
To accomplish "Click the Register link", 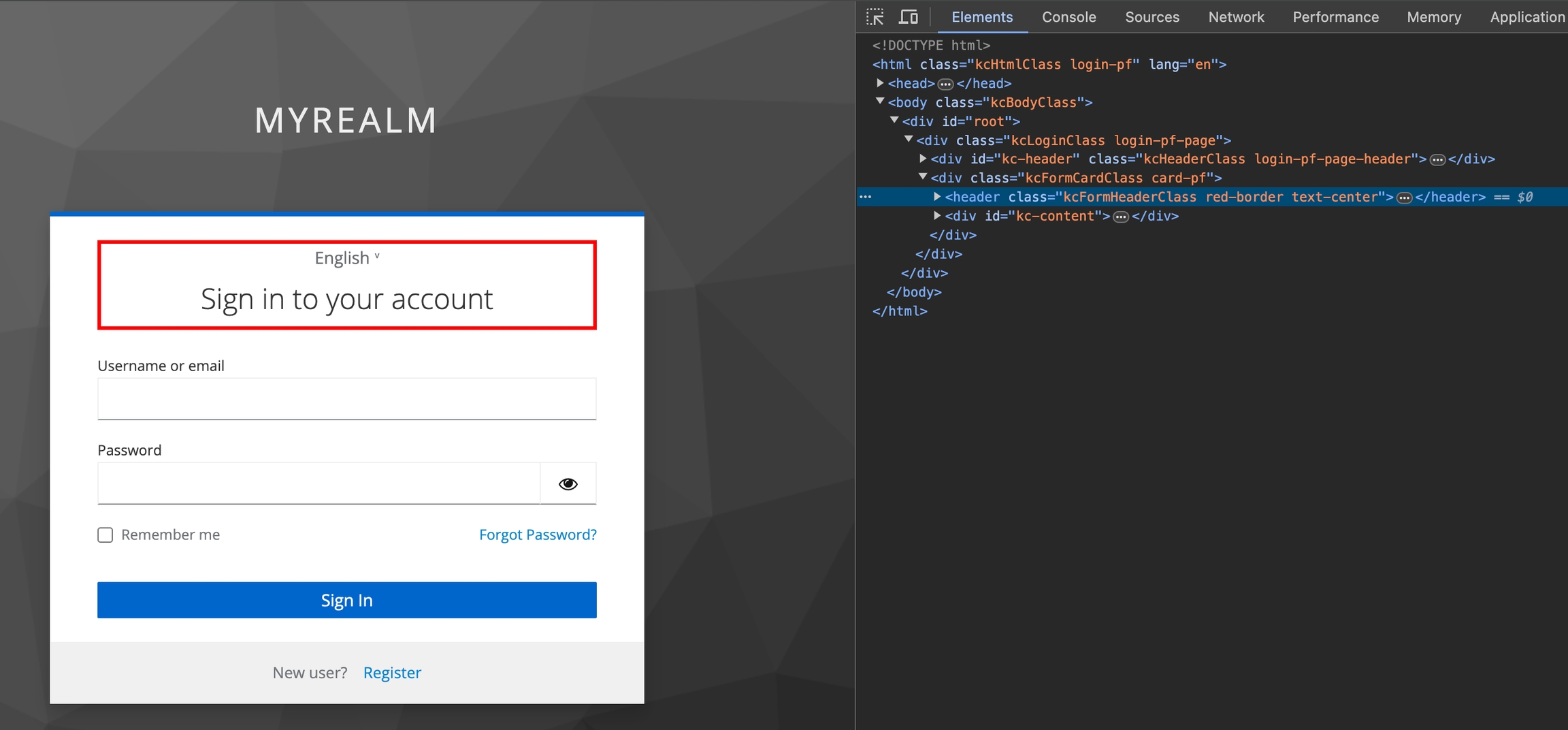I will tap(392, 673).
